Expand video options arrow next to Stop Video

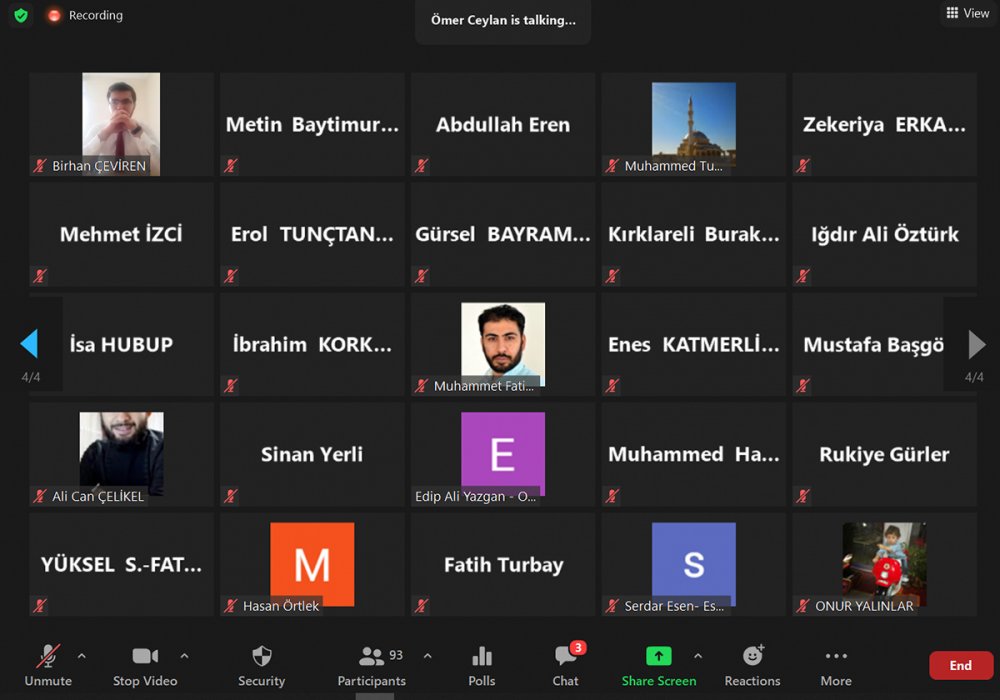[x=184, y=656]
